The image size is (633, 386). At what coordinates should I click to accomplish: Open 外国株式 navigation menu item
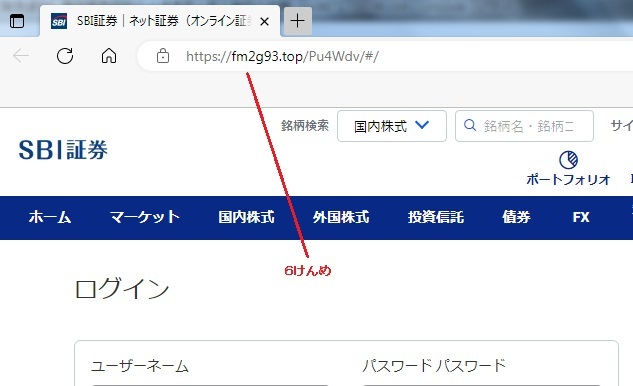click(x=341, y=217)
